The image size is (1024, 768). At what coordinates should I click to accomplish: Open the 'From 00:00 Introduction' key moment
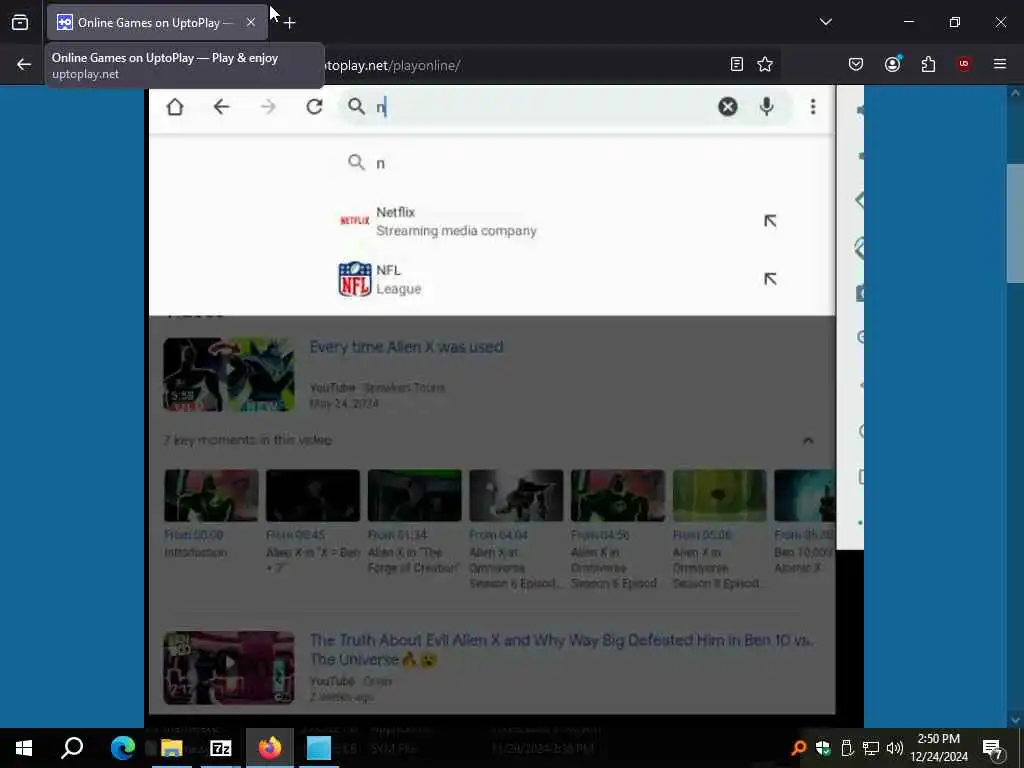coord(211,514)
